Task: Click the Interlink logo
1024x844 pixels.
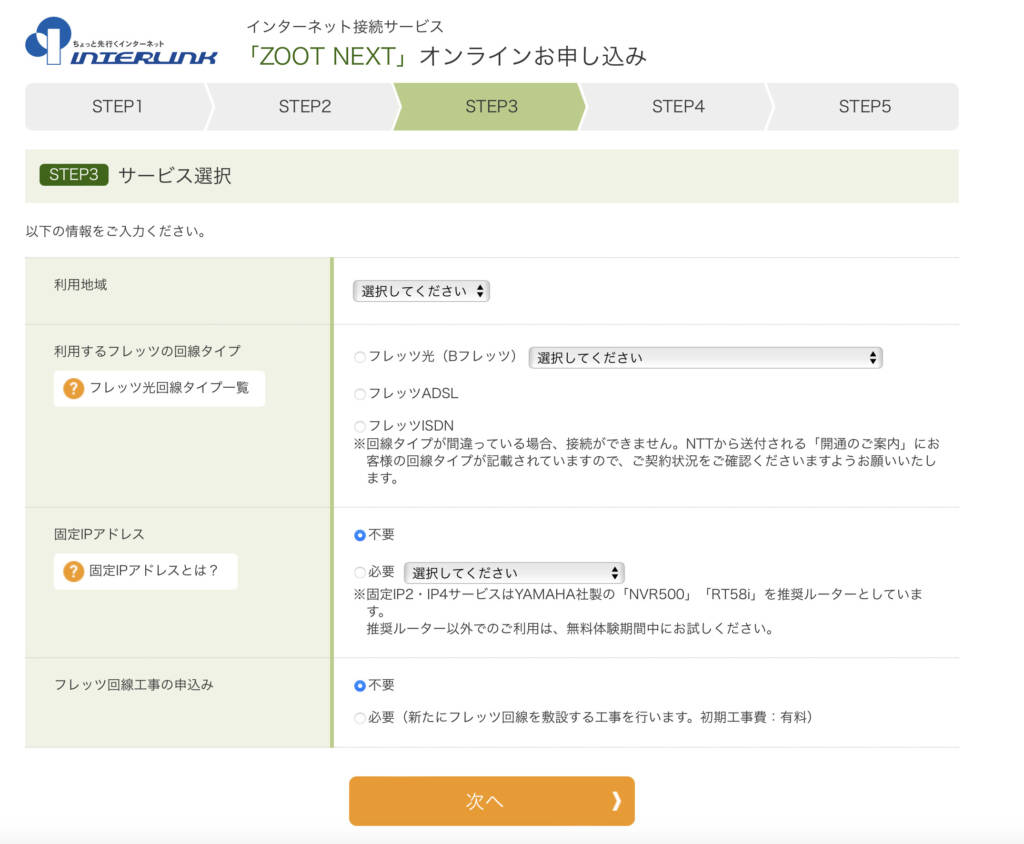Action: pos(121,41)
